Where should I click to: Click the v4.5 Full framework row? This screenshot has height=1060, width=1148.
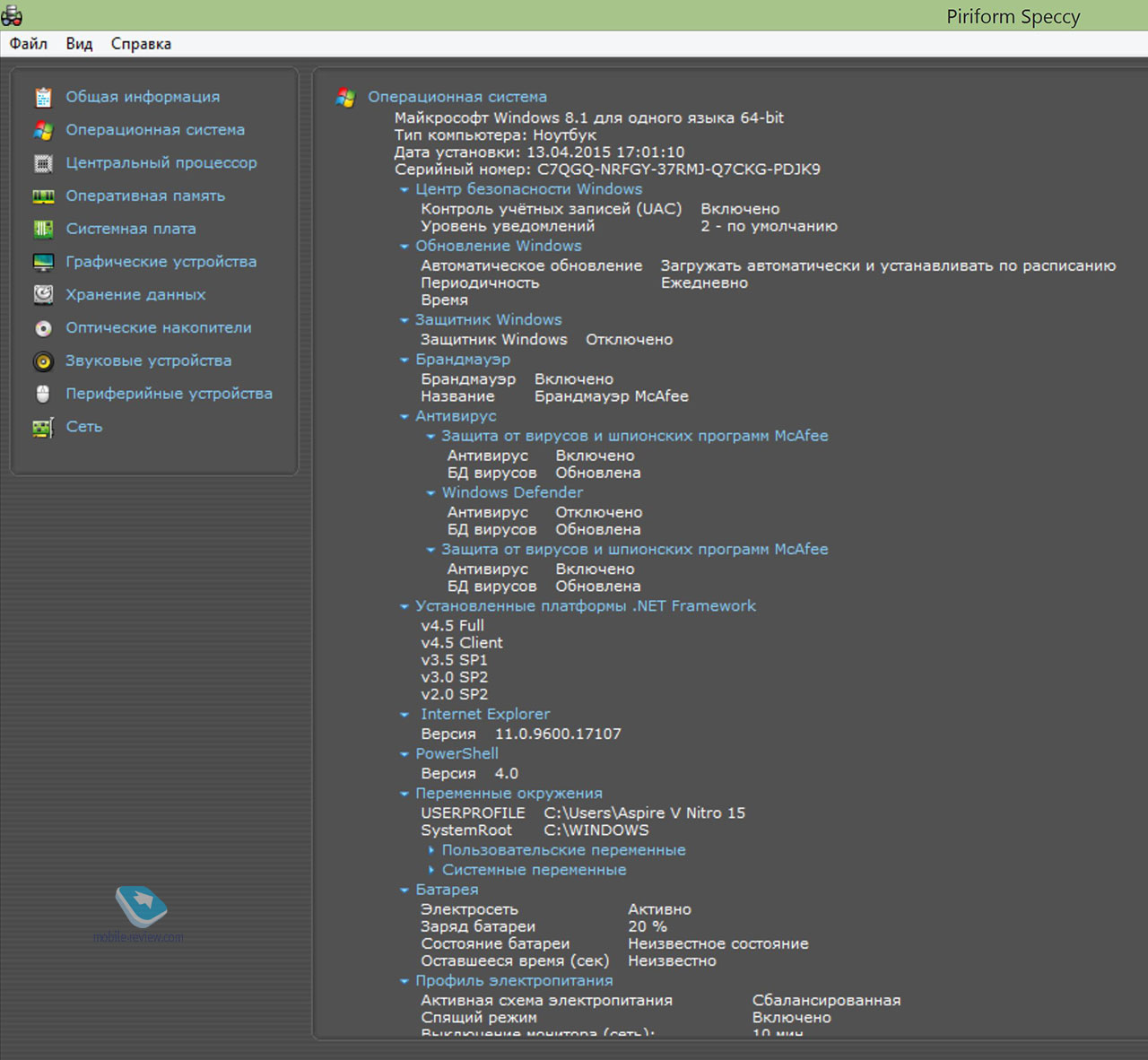[x=452, y=626]
